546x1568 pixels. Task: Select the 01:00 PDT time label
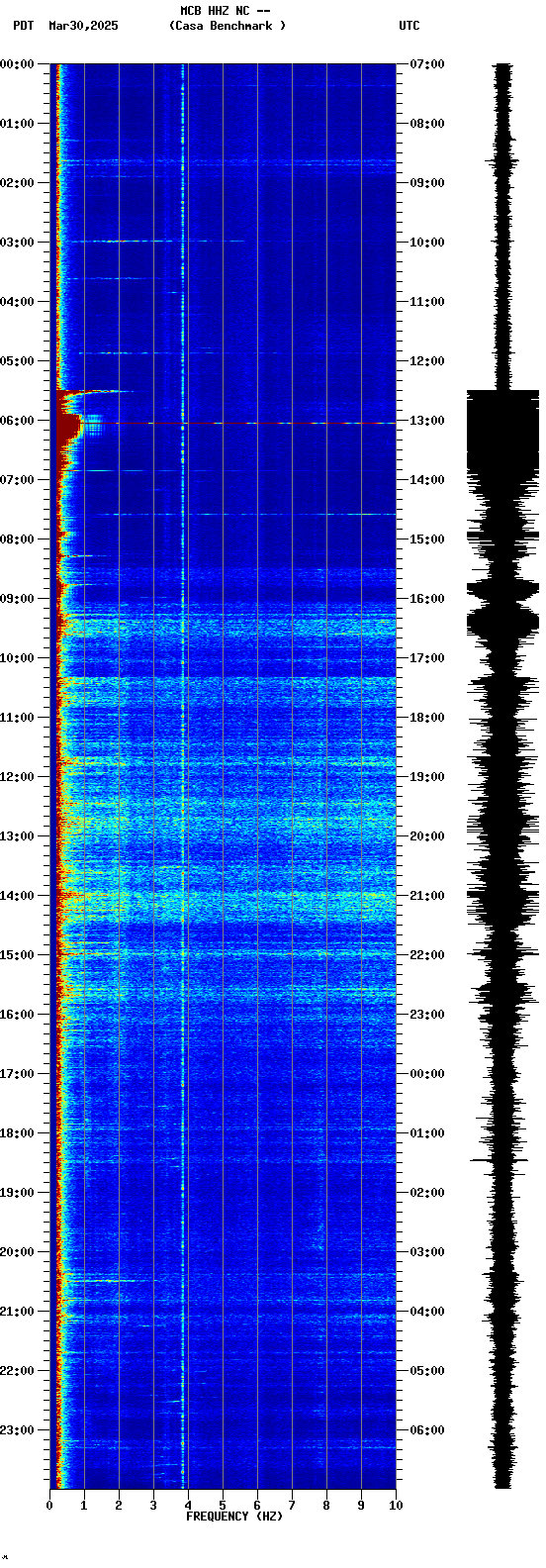(17, 124)
